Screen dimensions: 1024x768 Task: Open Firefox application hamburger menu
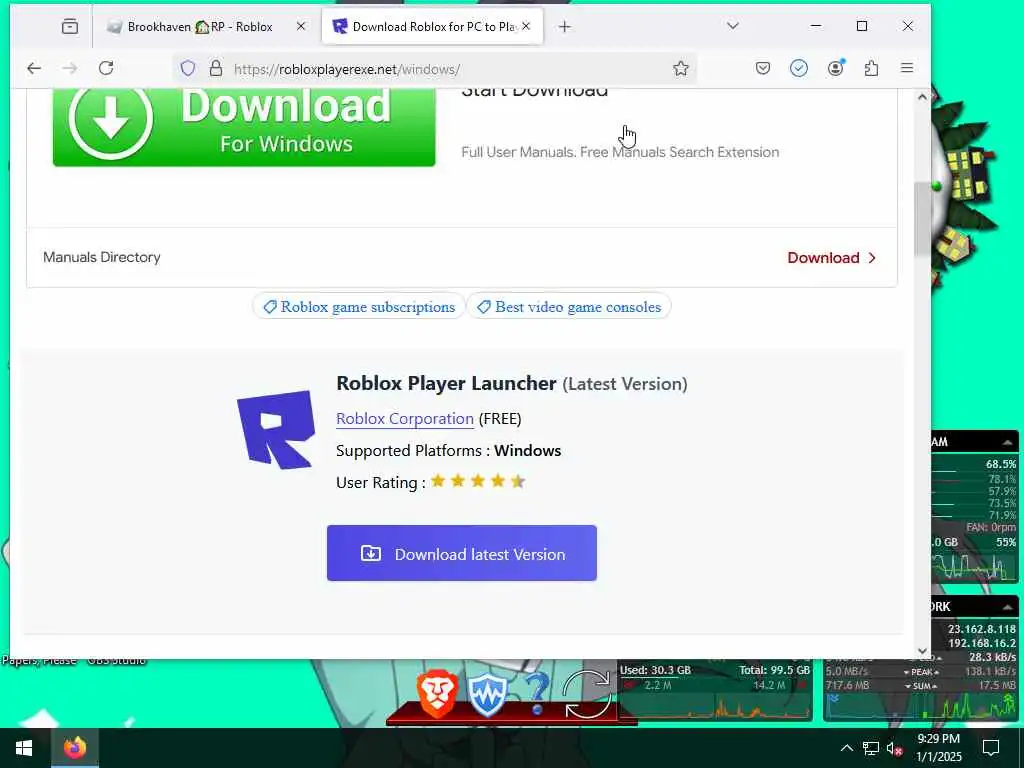coord(907,68)
